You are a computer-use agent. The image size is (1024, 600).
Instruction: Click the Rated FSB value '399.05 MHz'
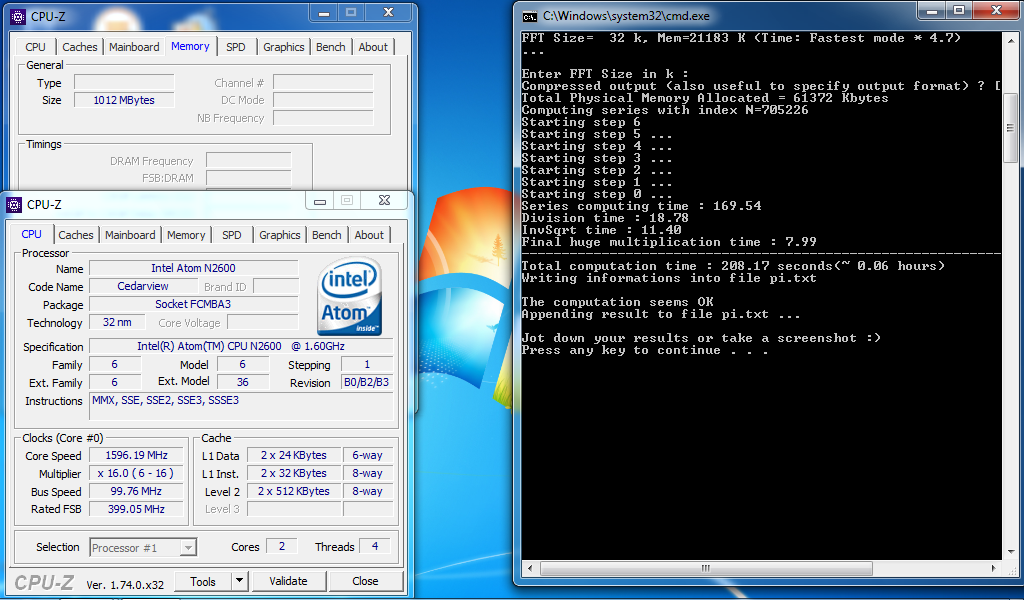coord(137,509)
